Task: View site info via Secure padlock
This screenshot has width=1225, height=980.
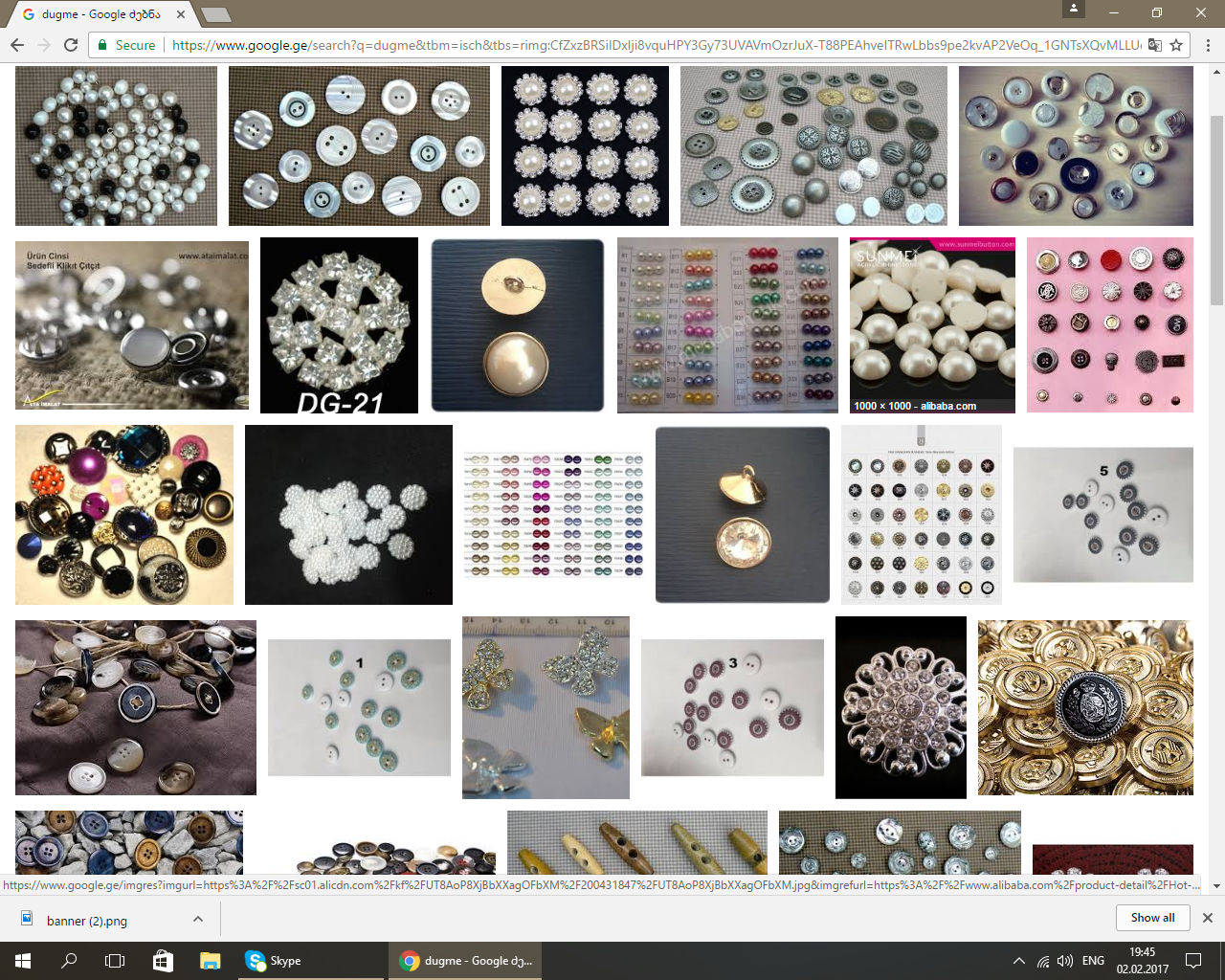Action: 126,45
